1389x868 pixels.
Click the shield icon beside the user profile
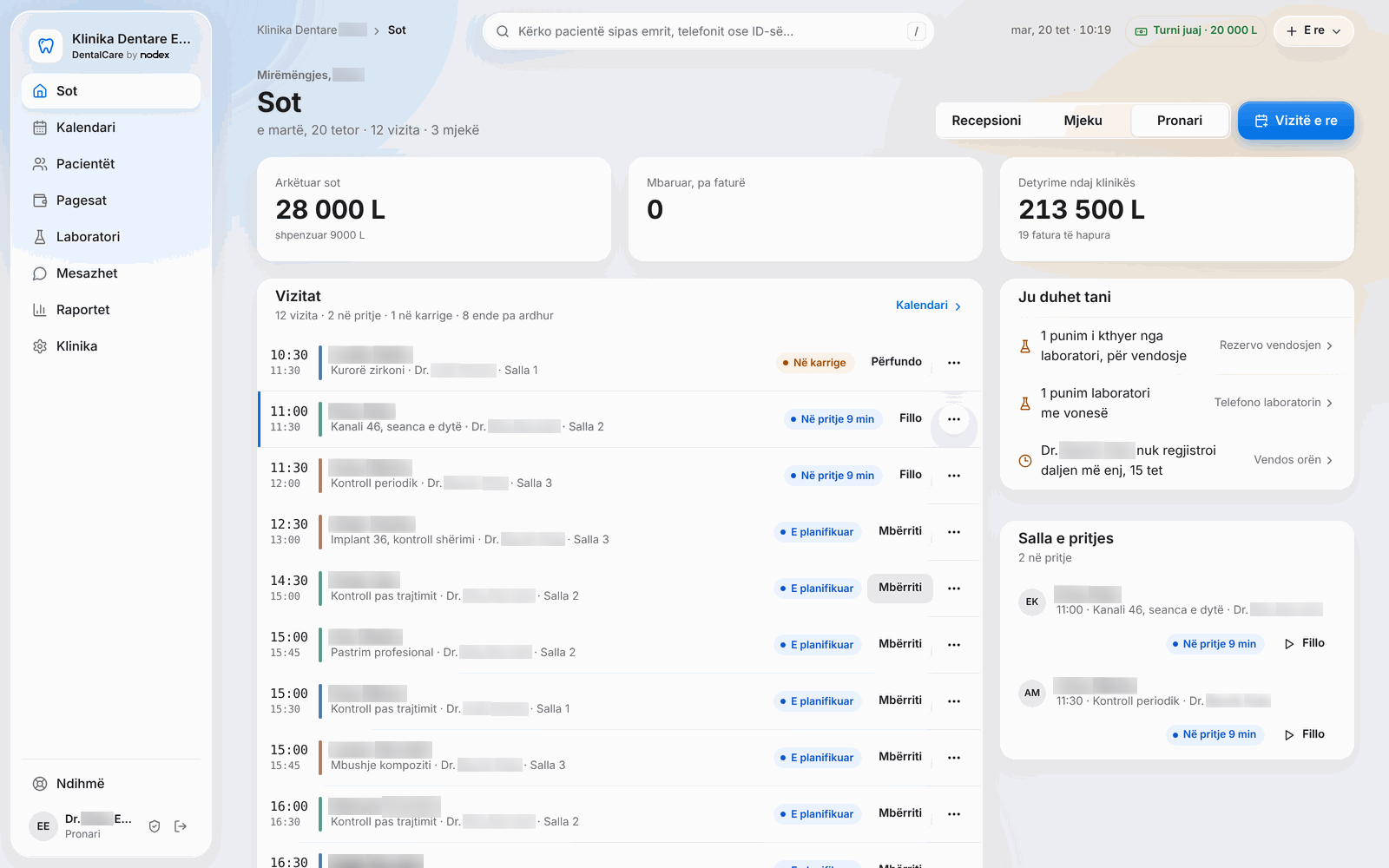pyautogui.click(x=155, y=826)
